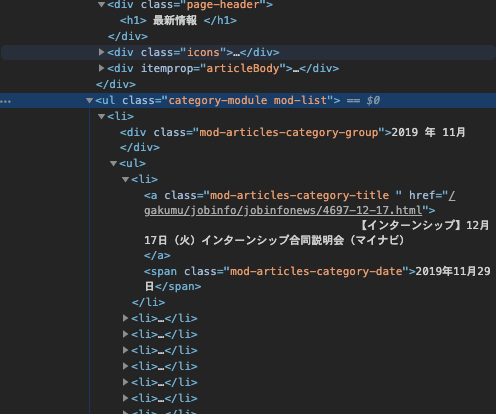Click the "category-module mod-list" class value
The image size is (496, 414).
[247, 100]
